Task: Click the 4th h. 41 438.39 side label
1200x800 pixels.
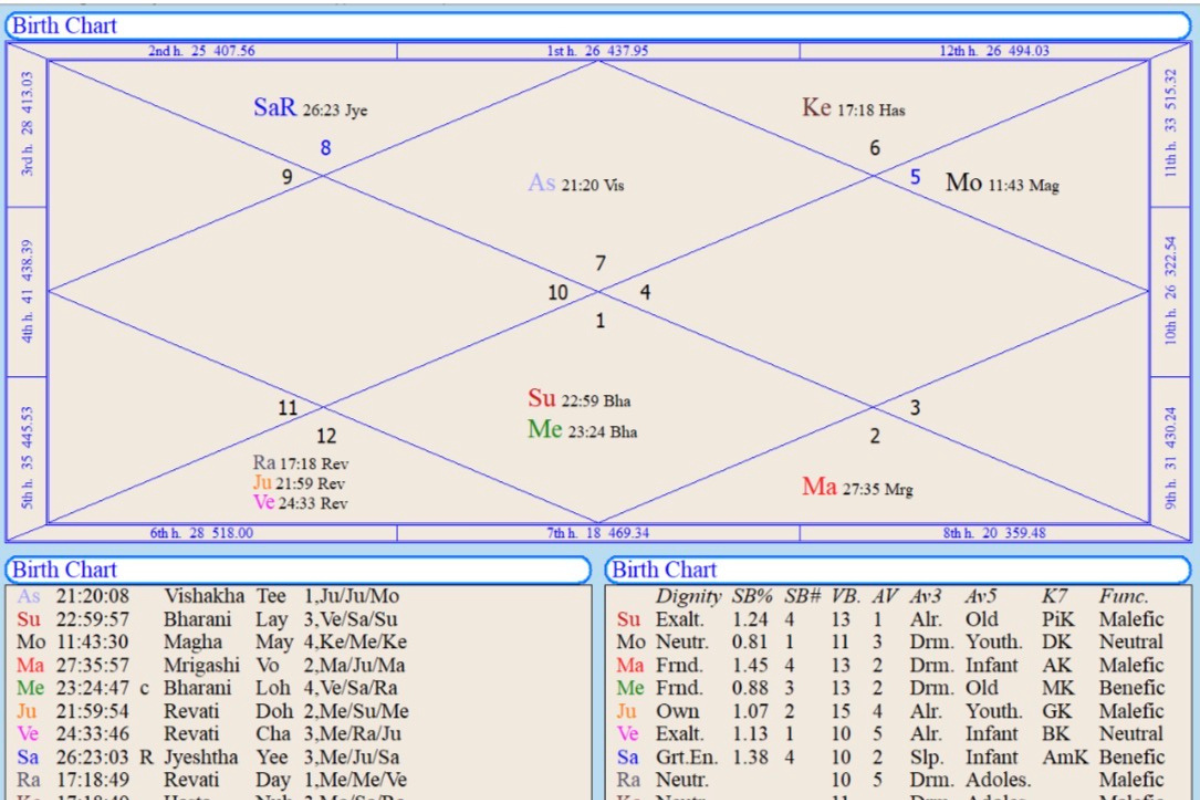Action: (27, 291)
